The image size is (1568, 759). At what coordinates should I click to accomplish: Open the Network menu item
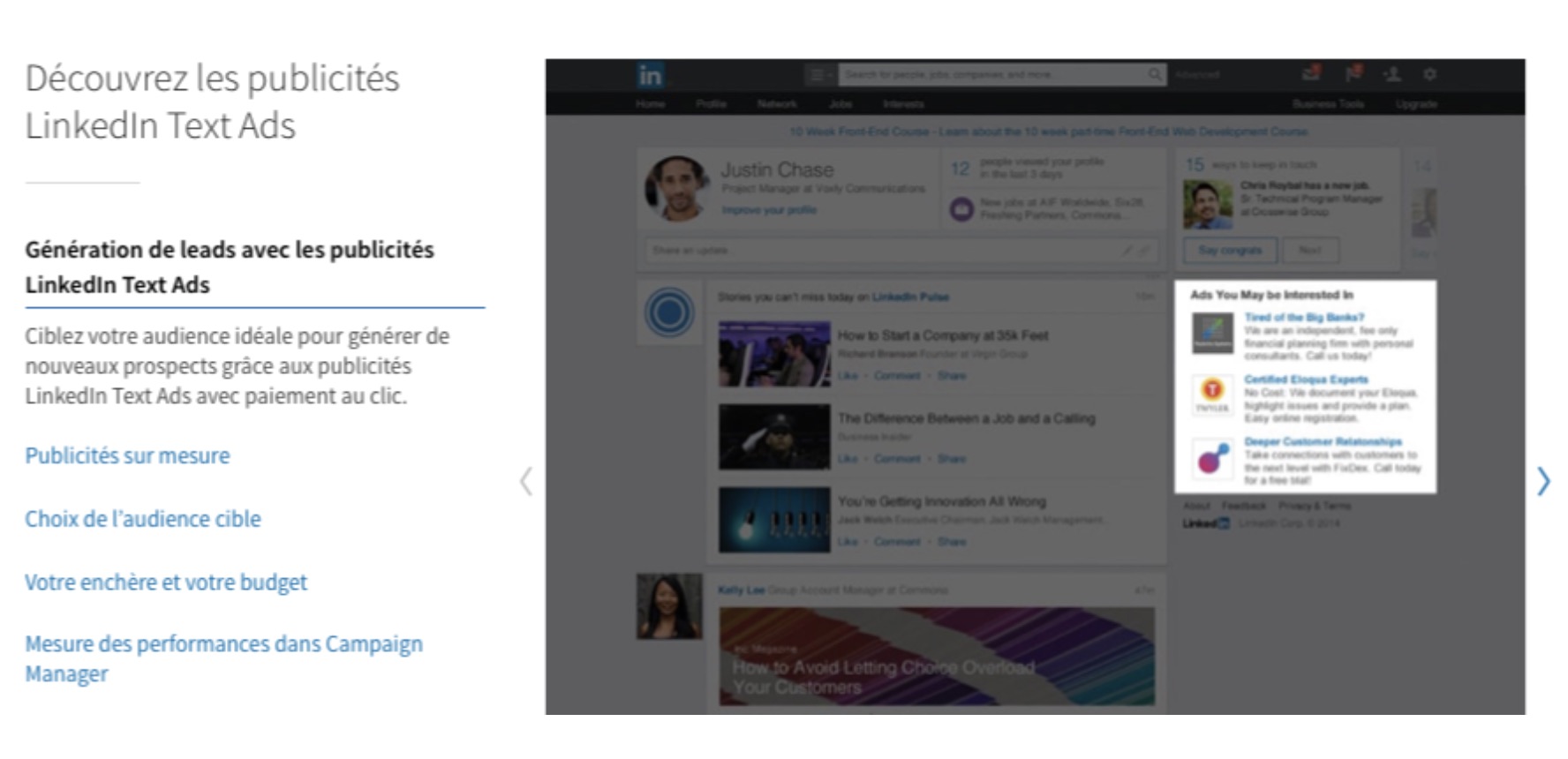click(777, 103)
